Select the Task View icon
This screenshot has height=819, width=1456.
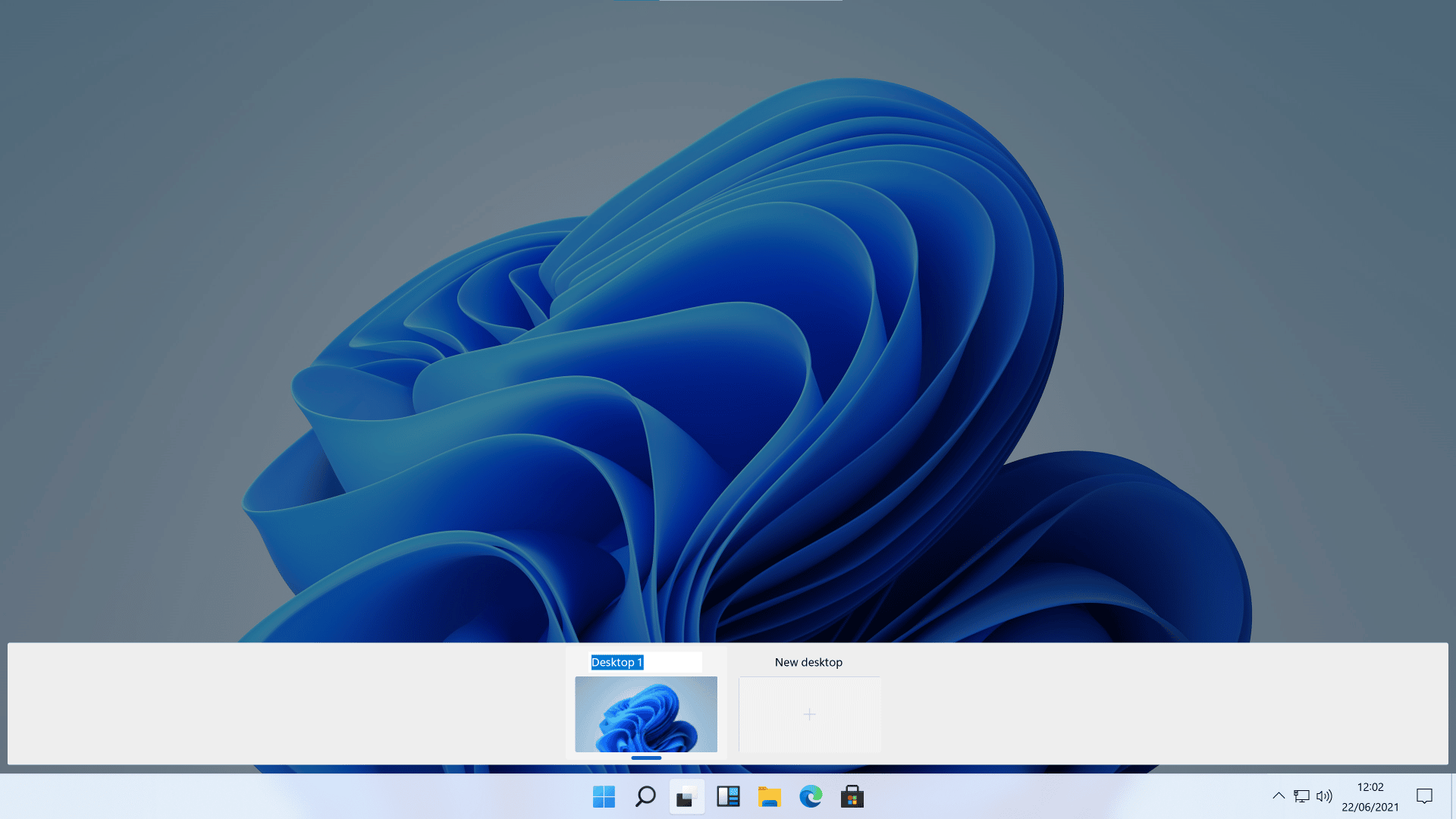coord(686,796)
